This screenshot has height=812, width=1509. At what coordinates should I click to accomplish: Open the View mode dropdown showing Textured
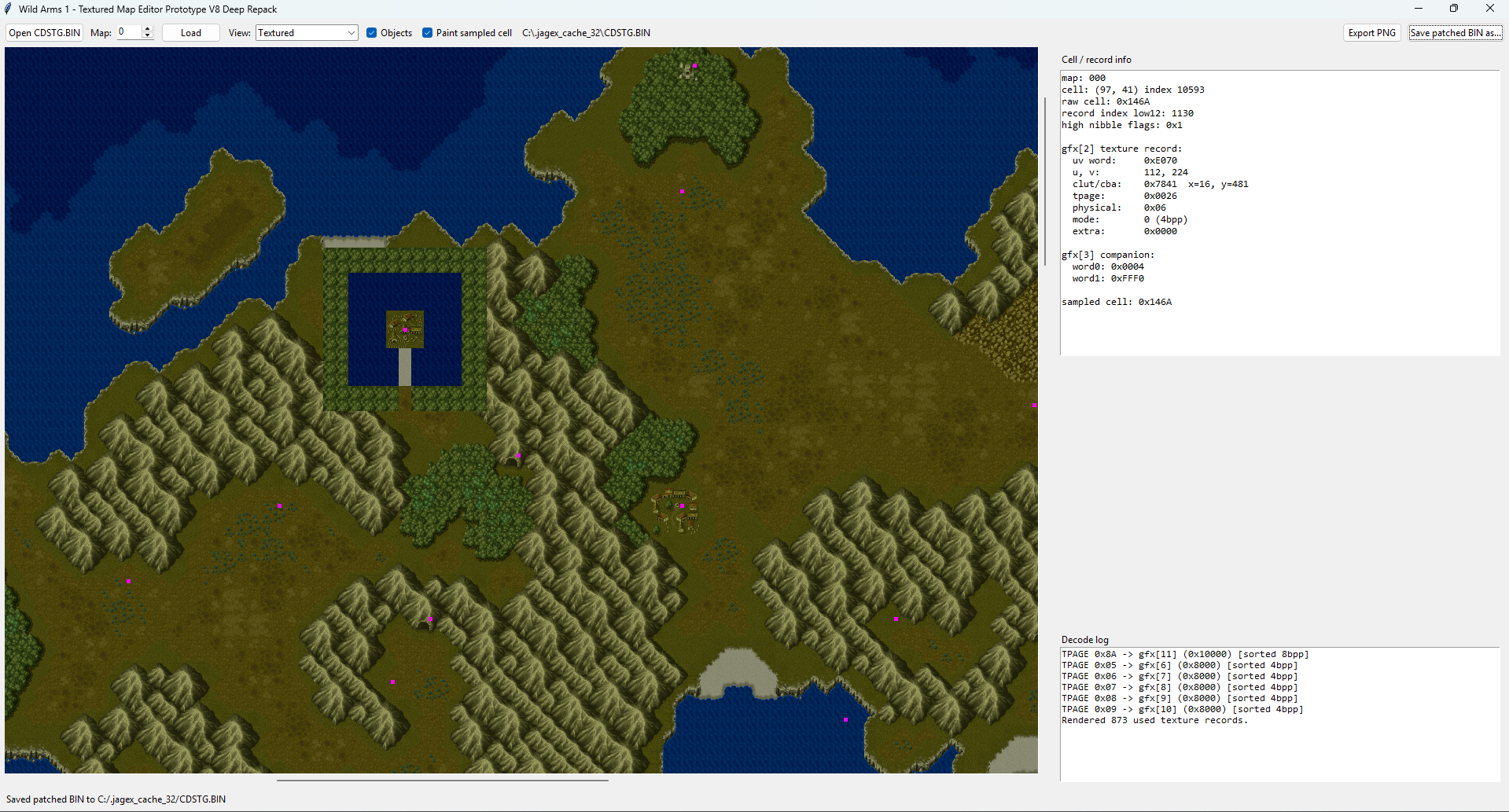(x=307, y=33)
